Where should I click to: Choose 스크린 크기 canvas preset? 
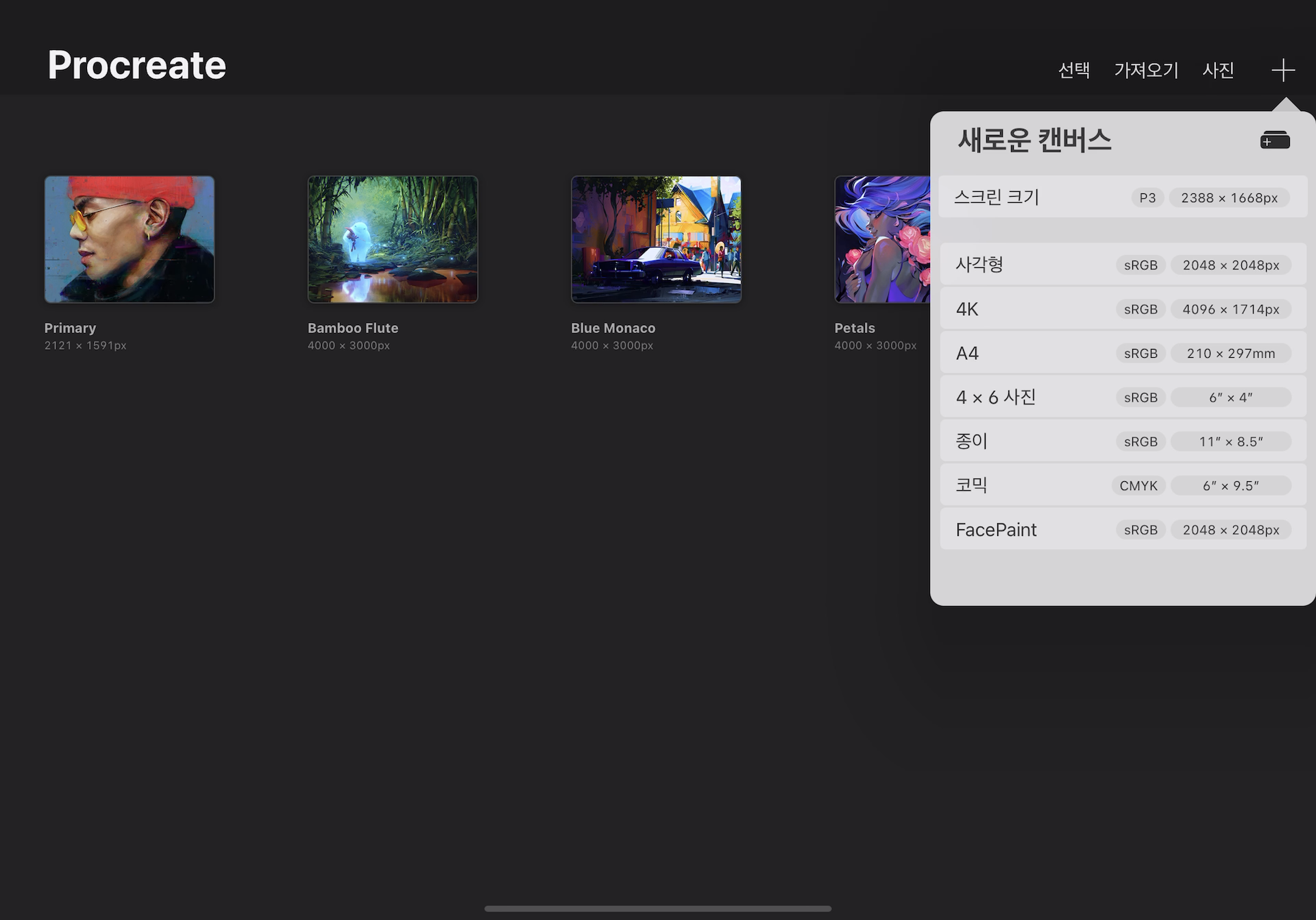[x=1122, y=197]
